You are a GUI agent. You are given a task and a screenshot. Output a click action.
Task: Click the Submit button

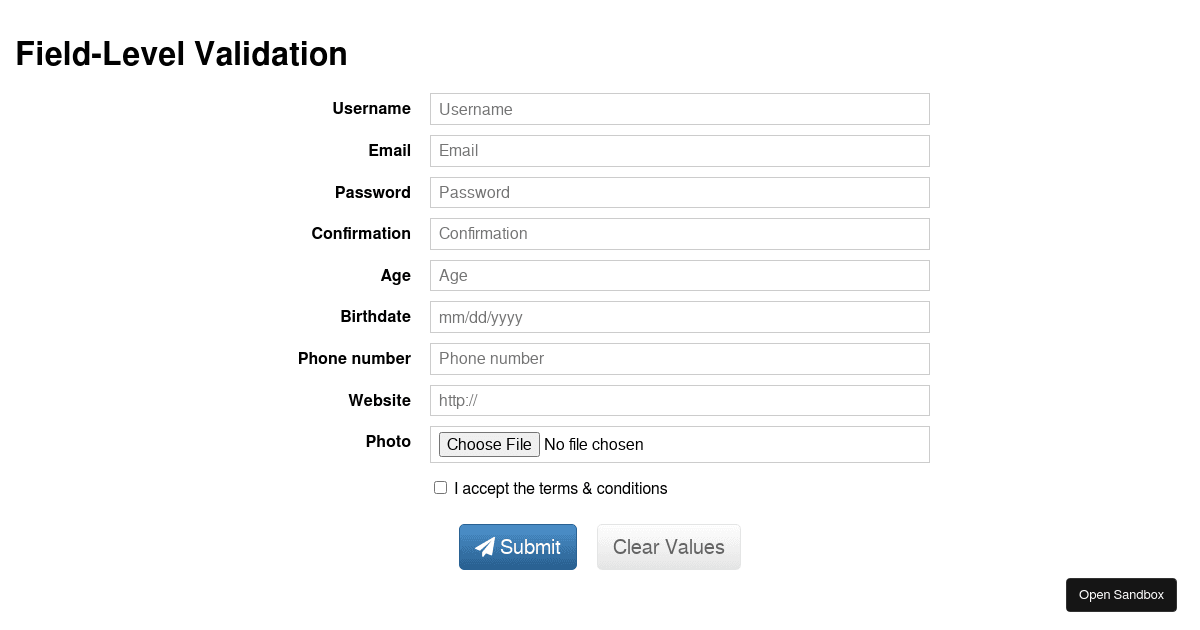coord(518,547)
